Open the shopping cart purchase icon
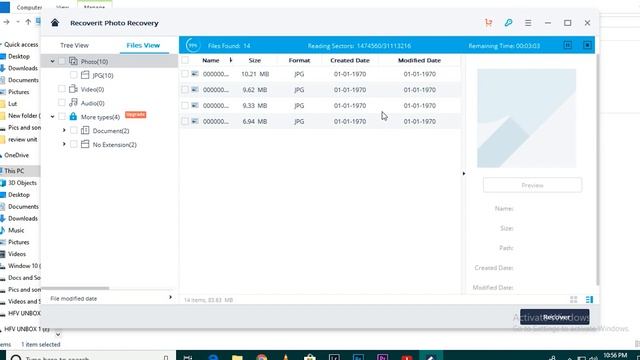This screenshot has width=640, height=360. (488, 23)
